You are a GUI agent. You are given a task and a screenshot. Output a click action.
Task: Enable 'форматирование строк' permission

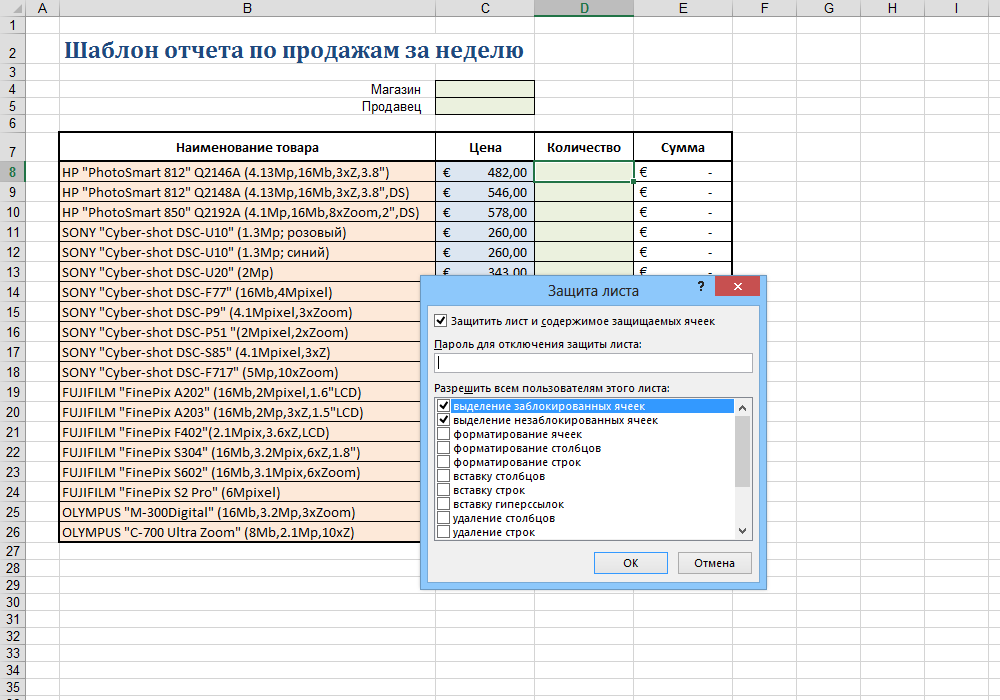[444, 462]
